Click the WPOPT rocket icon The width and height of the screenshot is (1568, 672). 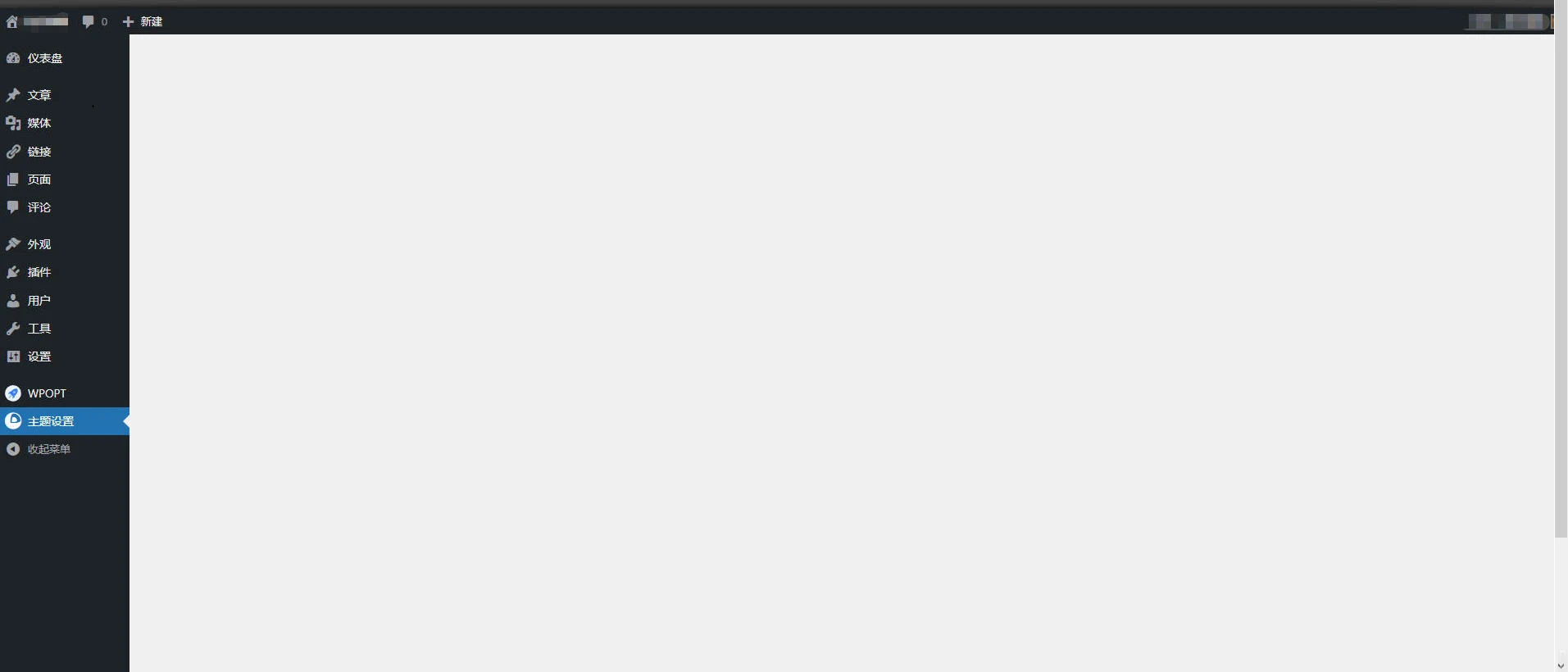[x=13, y=393]
